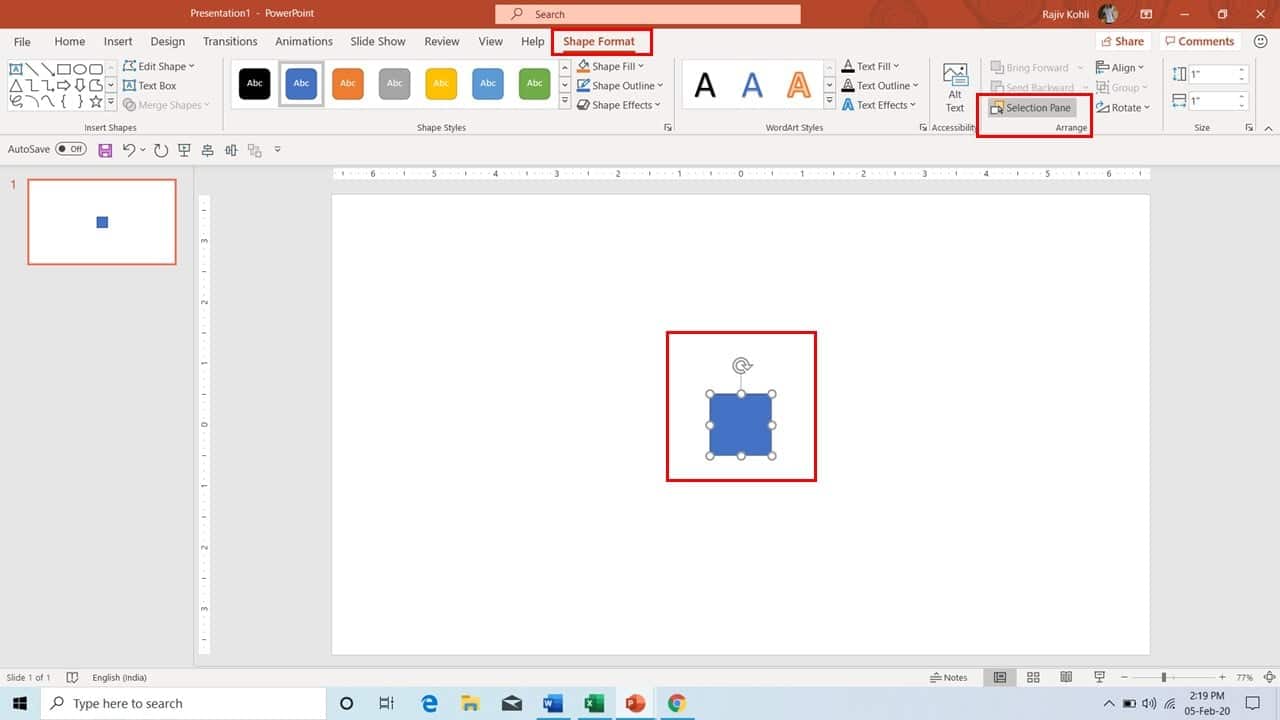
Task: Start Slide Show from status bar icon
Action: [1099, 677]
